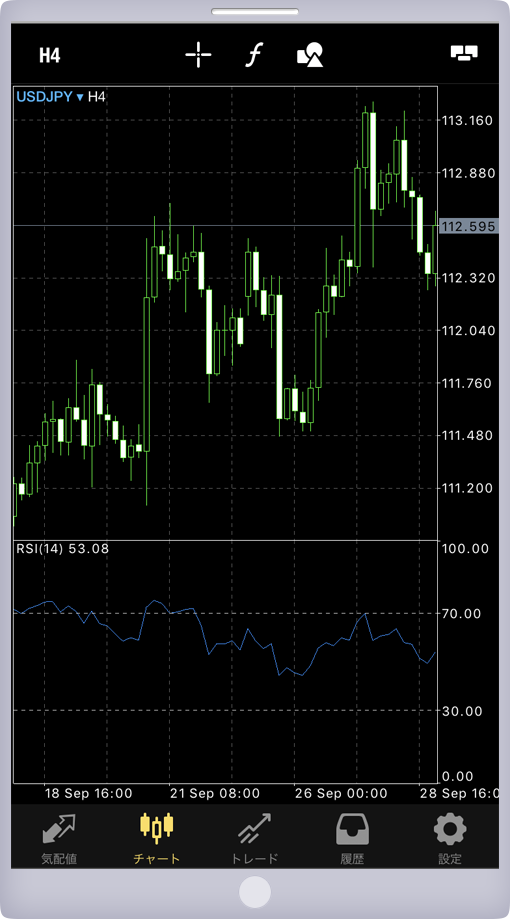
Task: Open the new order trade icon
Action: [464, 53]
